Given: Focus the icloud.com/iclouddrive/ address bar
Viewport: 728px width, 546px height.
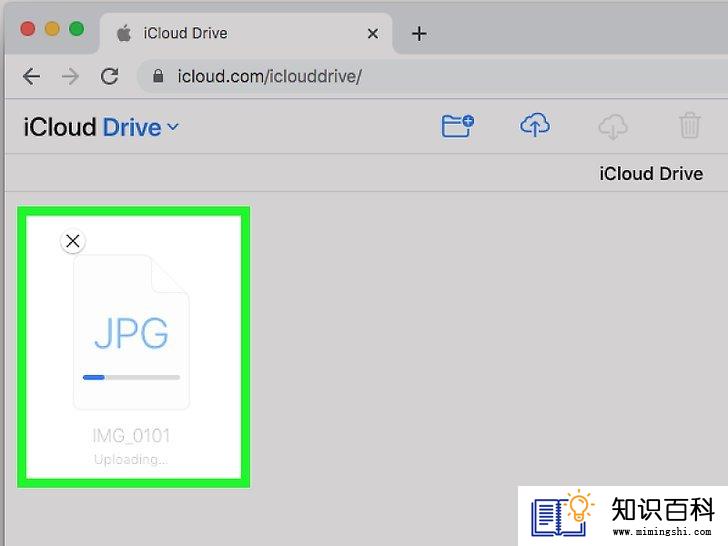Looking at the screenshot, I should click(x=432, y=76).
